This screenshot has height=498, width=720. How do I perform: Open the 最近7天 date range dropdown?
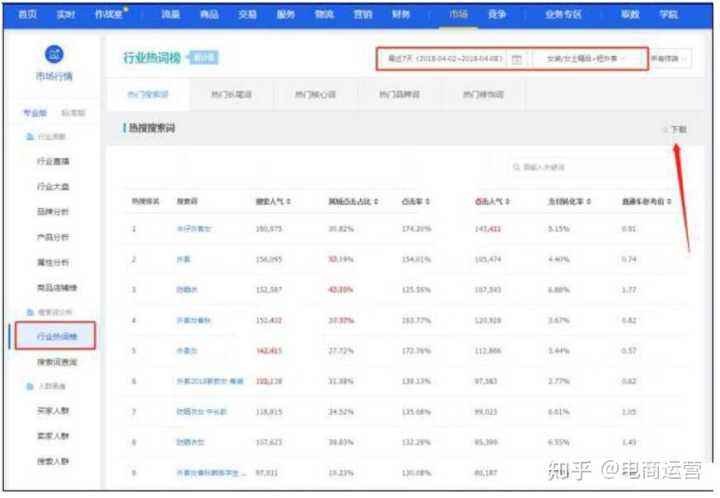(x=445, y=59)
